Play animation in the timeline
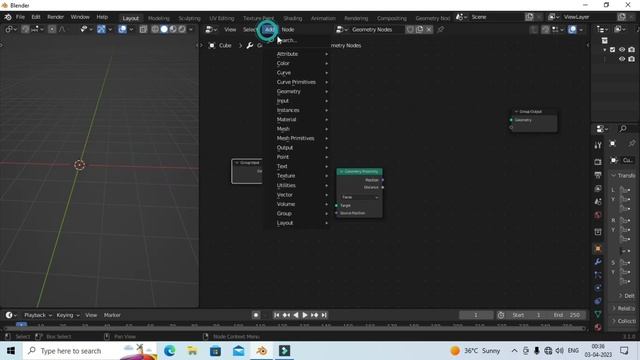This screenshot has width=640, height=360. 304,315
